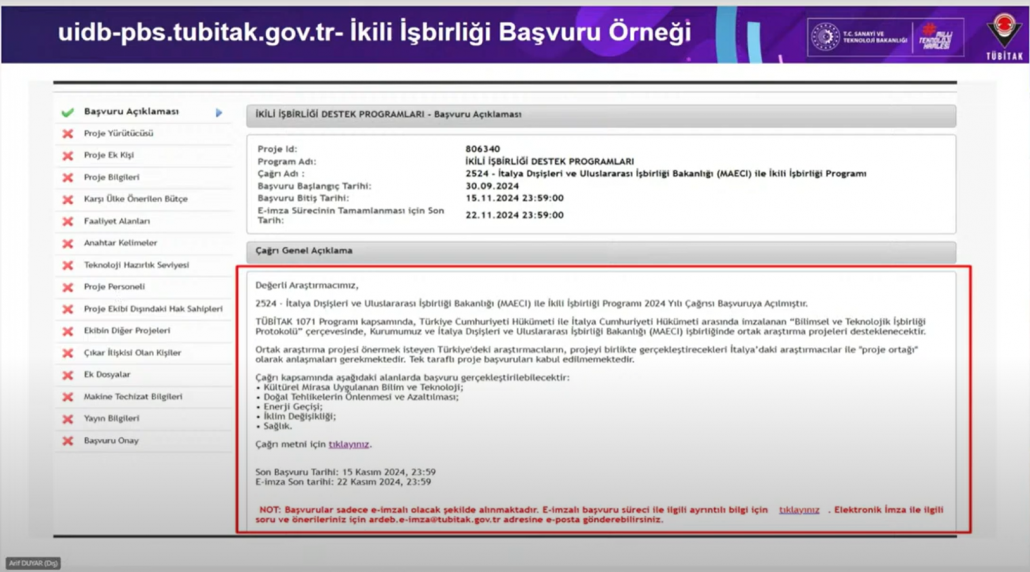Click the red X icon beside Ek Dosyalar
Image resolution: width=1030 pixels, height=572 pixels.
[67, 375]
